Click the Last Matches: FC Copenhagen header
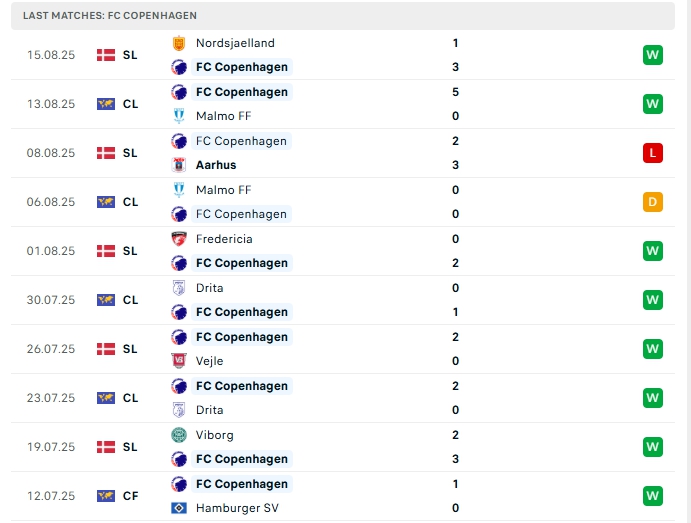The image size is (691, 523). [x=111, y=16]
